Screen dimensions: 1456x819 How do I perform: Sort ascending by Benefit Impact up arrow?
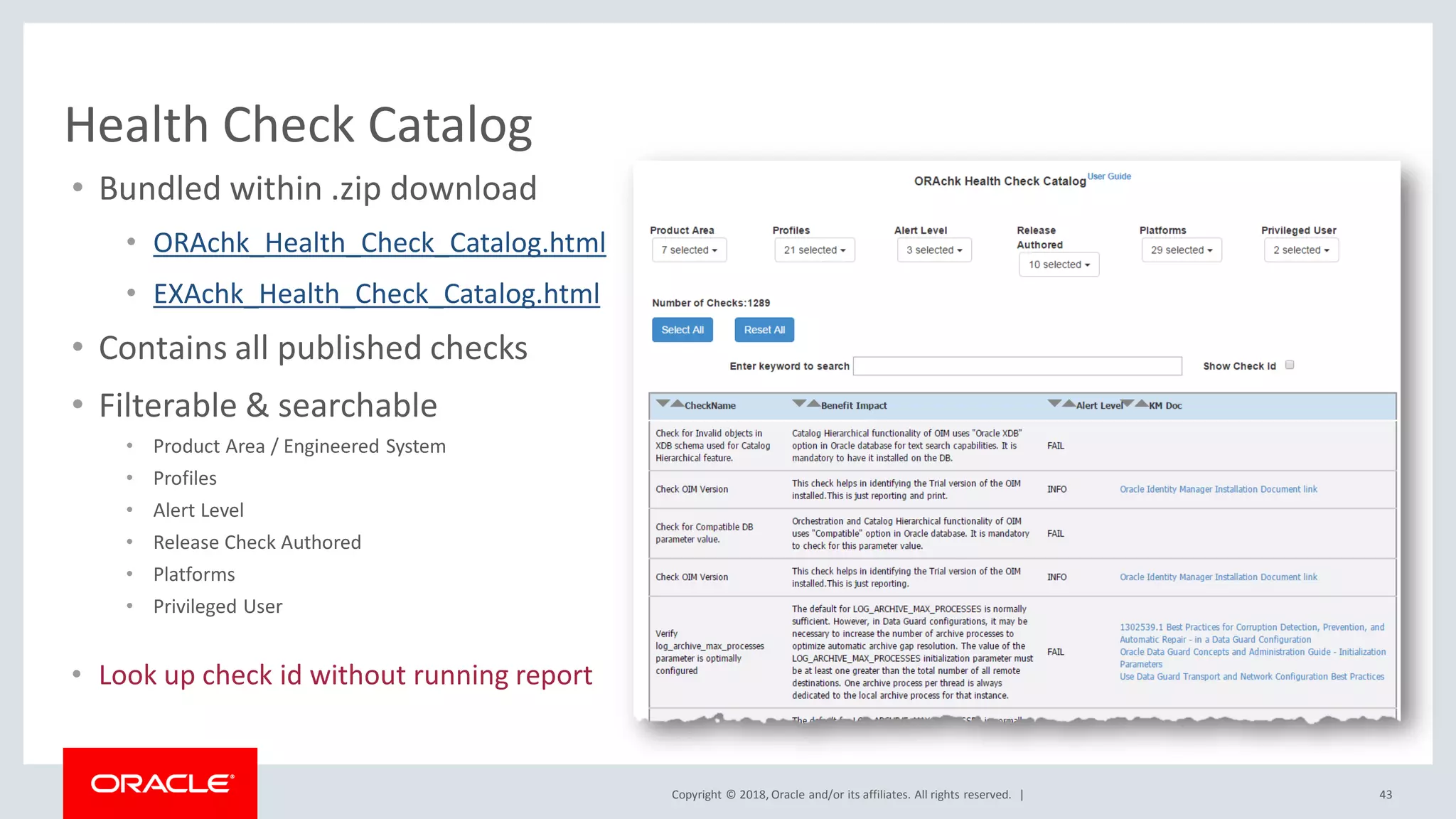tap(814, 403)
